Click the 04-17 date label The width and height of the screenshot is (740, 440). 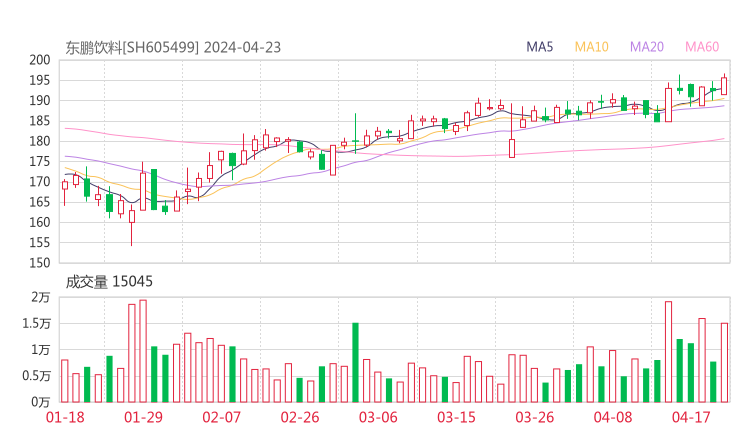691,417
